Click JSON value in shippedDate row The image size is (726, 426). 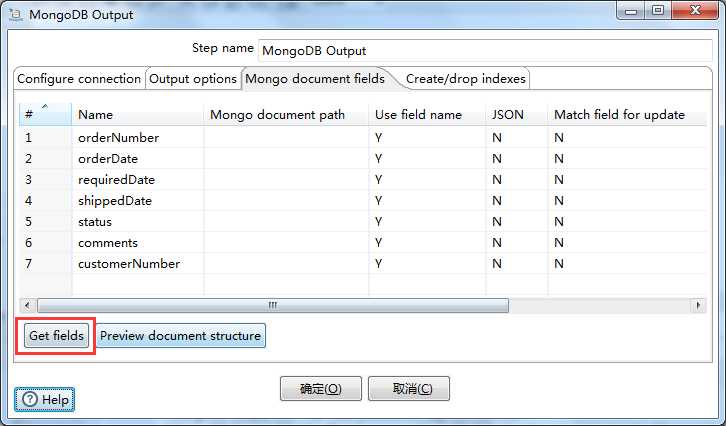pos(517,200)
